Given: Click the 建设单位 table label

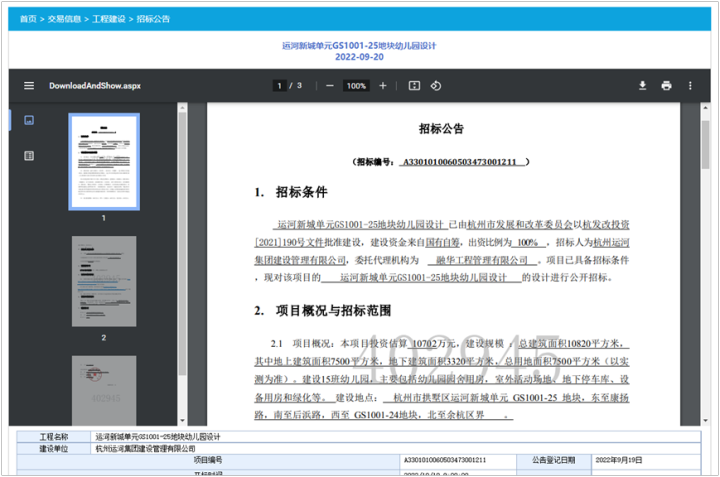Looking at the screenshot, I should click(x=54, y=449).
